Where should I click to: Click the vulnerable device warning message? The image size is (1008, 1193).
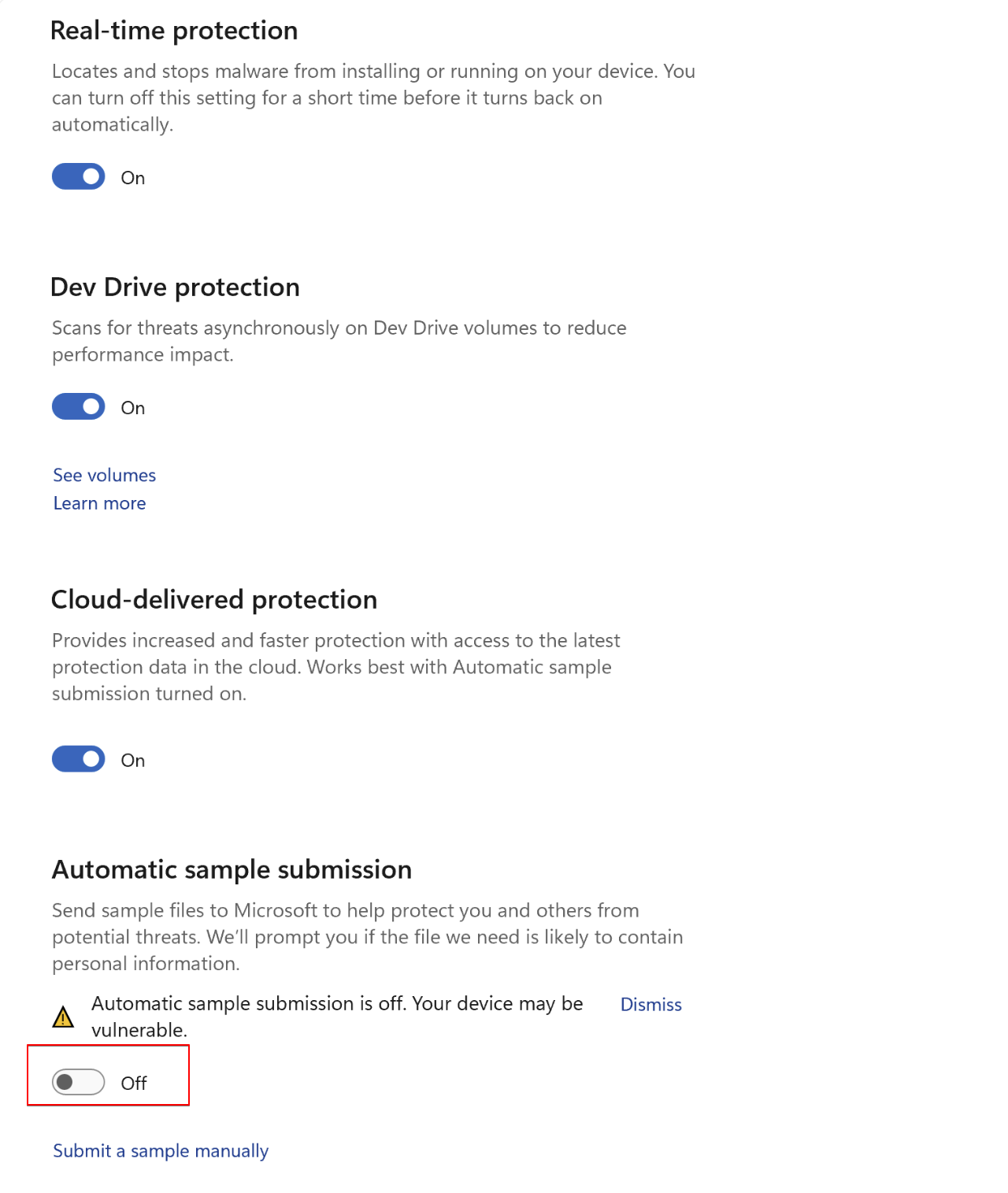pos(337,1016)
